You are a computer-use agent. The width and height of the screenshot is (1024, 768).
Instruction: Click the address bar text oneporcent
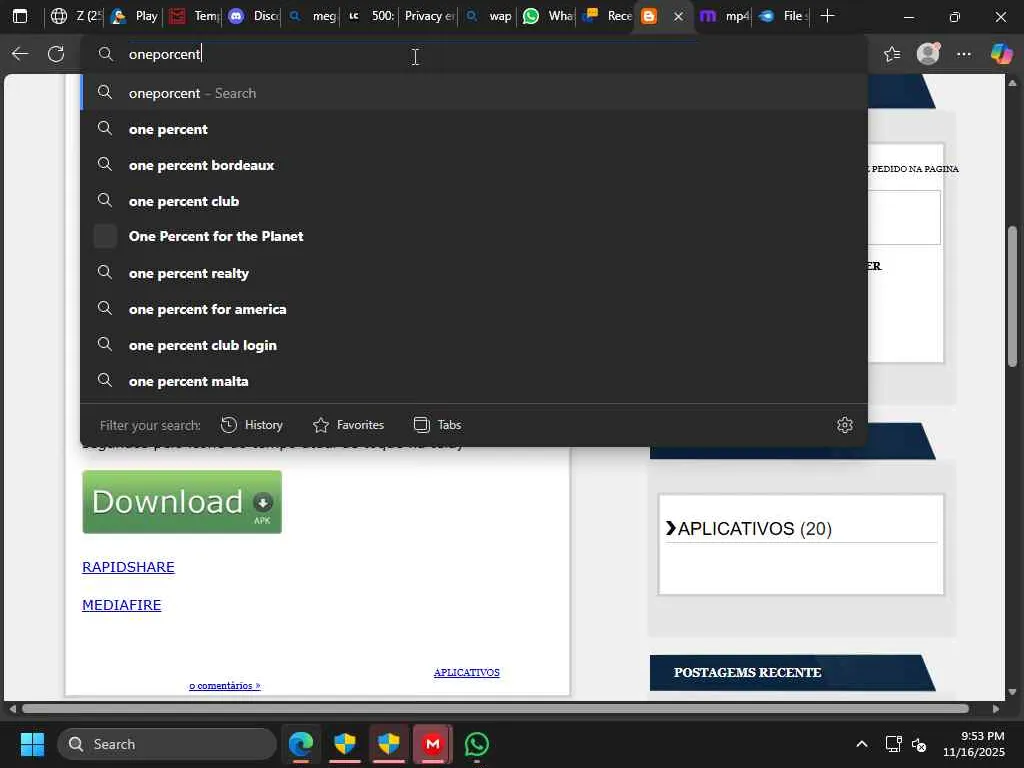pos(165,54)
